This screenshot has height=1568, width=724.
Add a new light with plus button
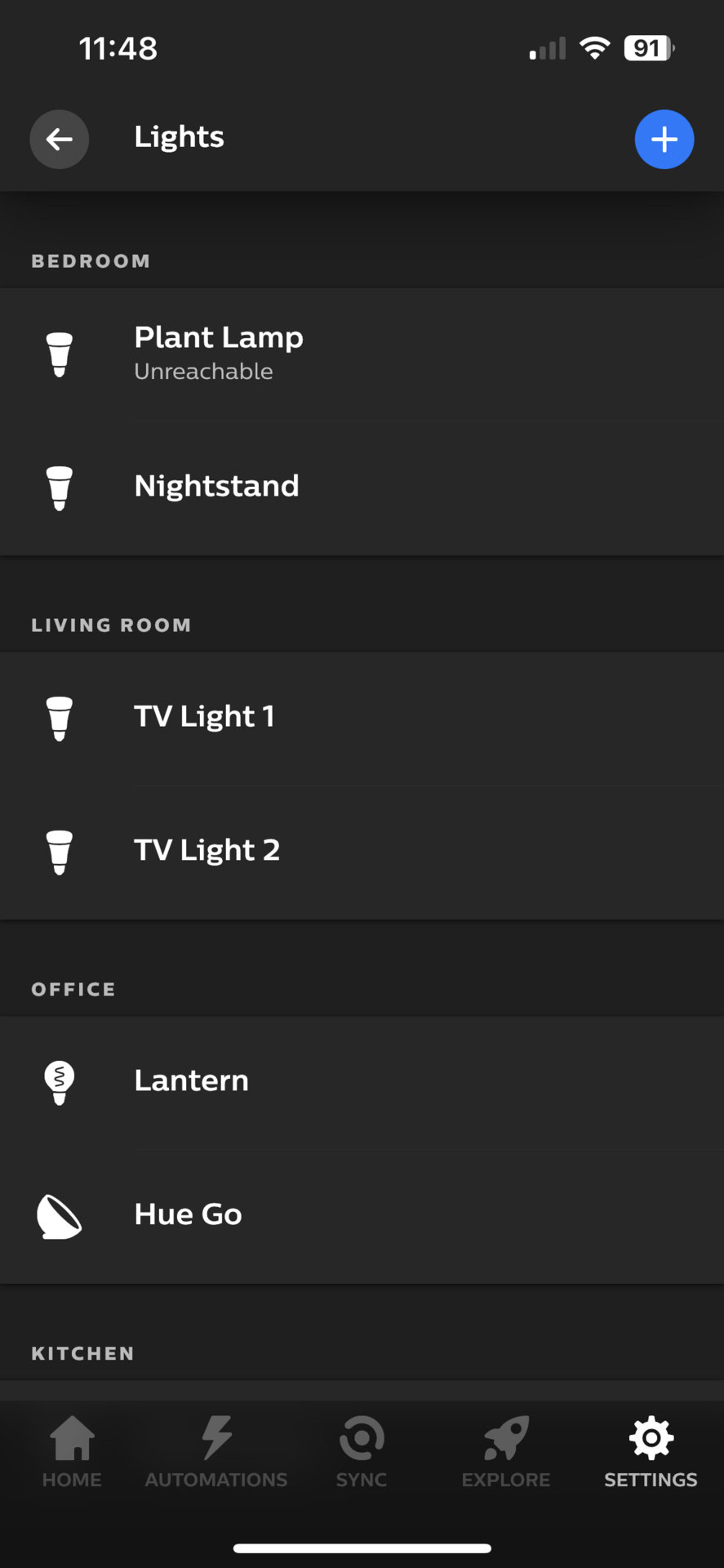(664, 140)
